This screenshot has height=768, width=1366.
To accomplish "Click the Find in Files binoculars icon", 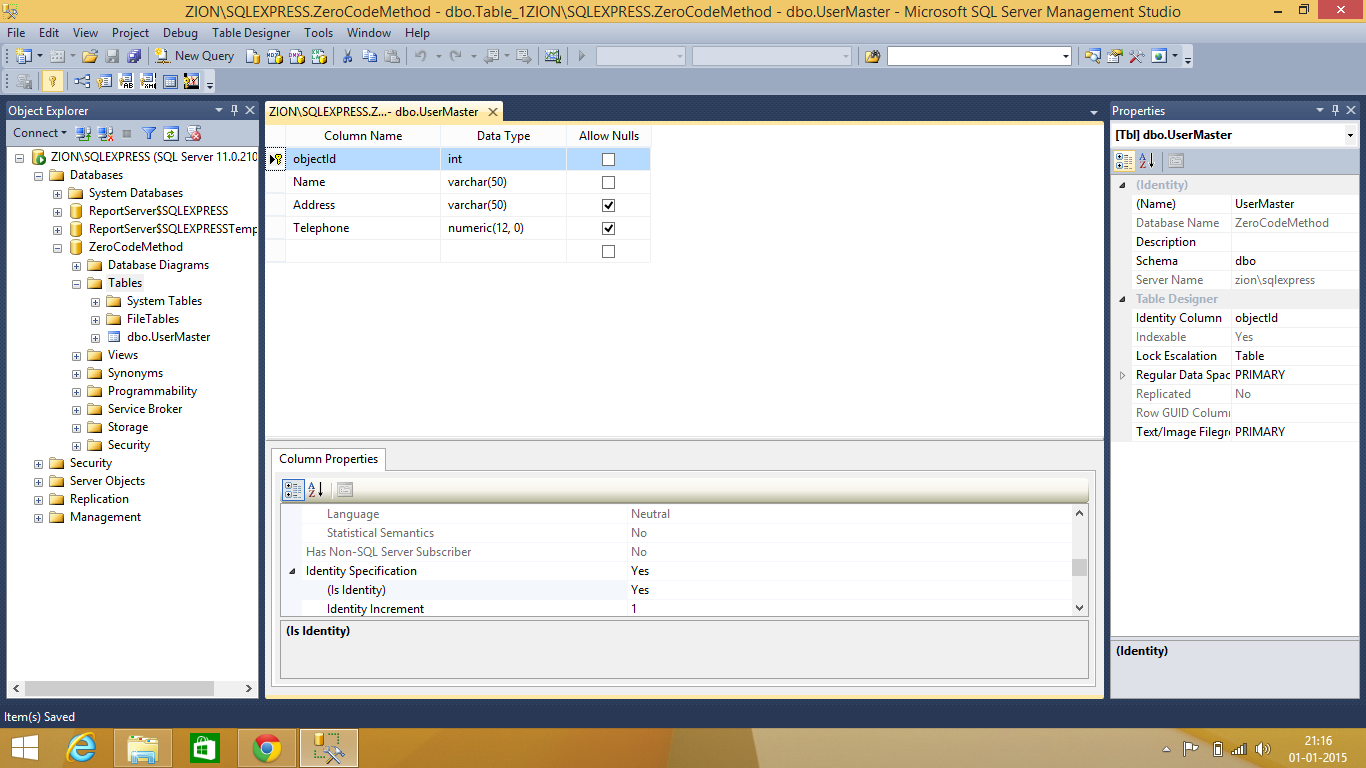I will (873, 56).
